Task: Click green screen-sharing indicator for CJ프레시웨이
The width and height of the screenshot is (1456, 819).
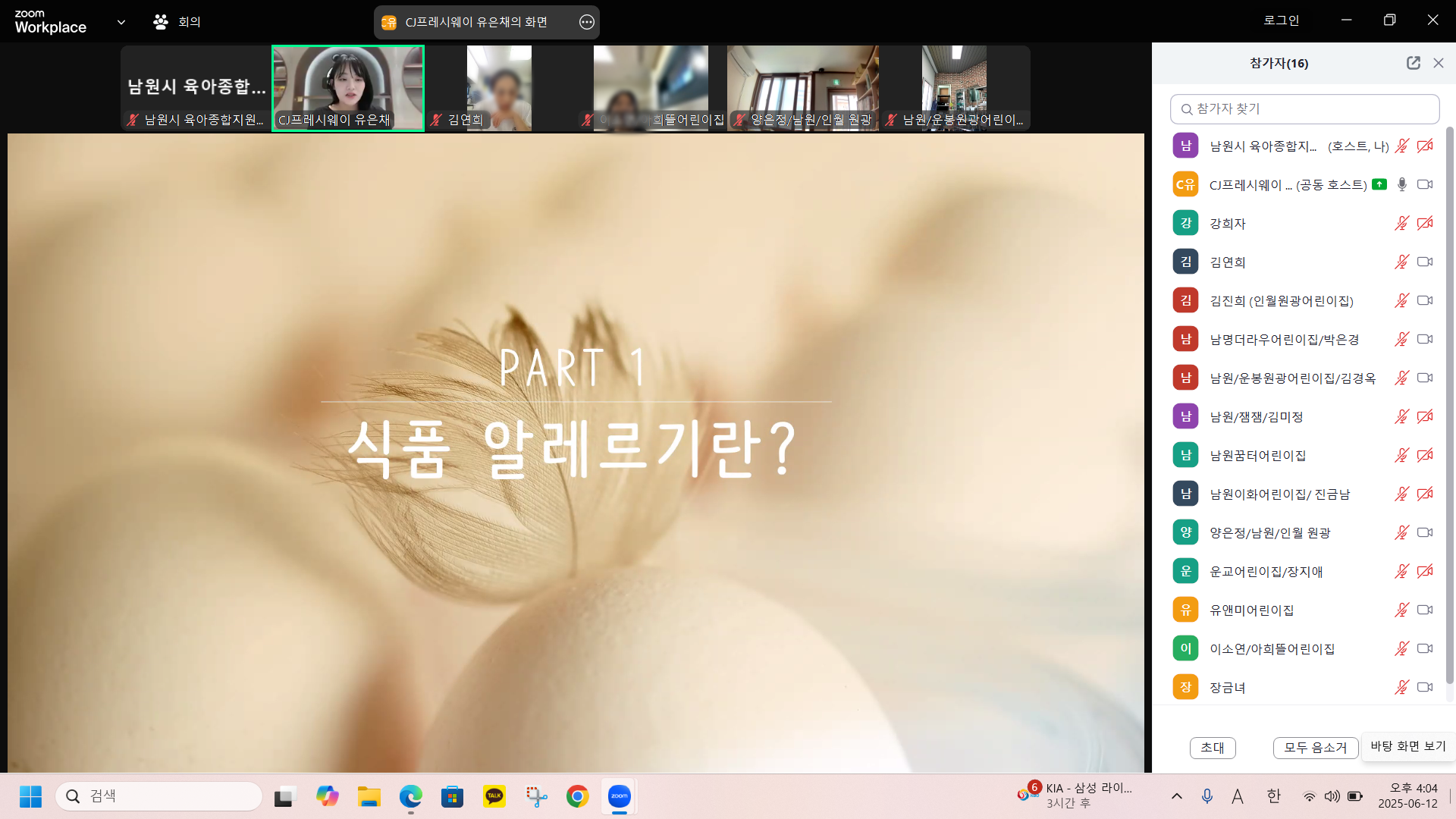Action: [x=1379, y=184]
